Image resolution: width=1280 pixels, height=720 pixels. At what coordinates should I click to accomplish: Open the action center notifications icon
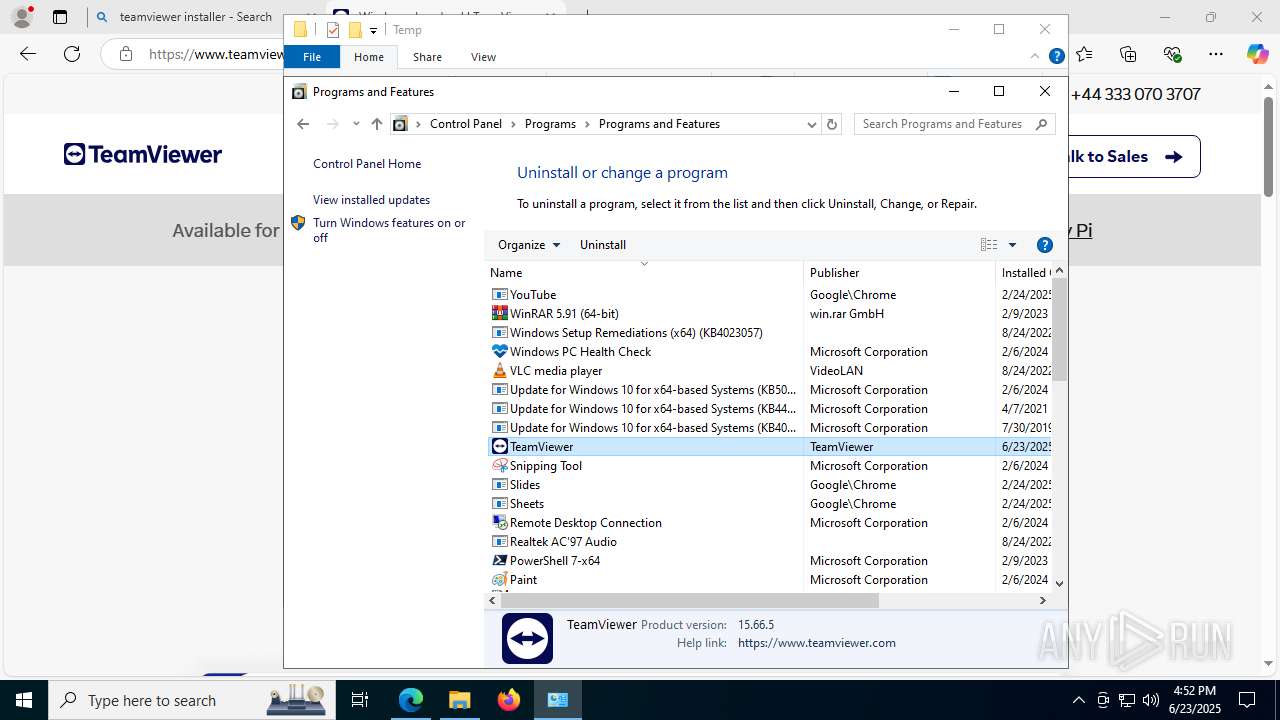click(x=1247, y=700)
